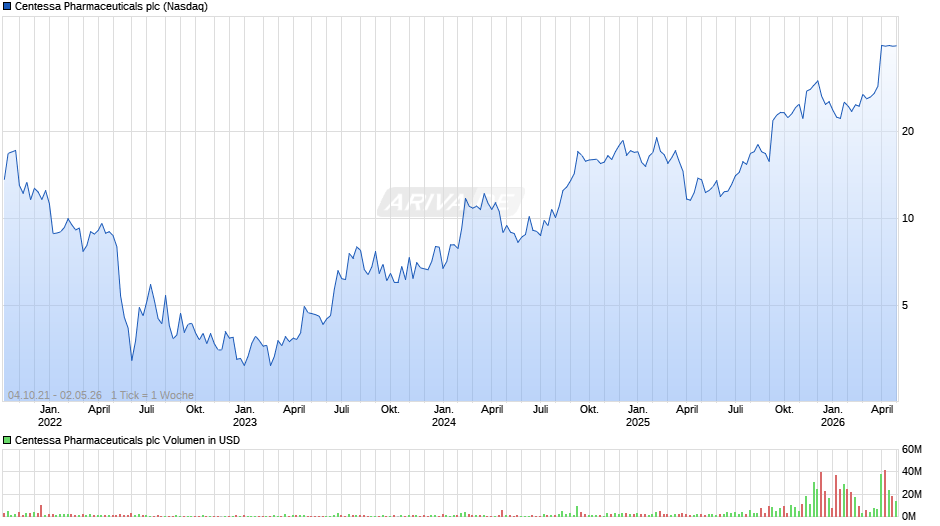940x526 pixels.
Task: Select the 'Centessa Pharmaceuticals plc Volumen in USD' label
Action: [127, 440]
